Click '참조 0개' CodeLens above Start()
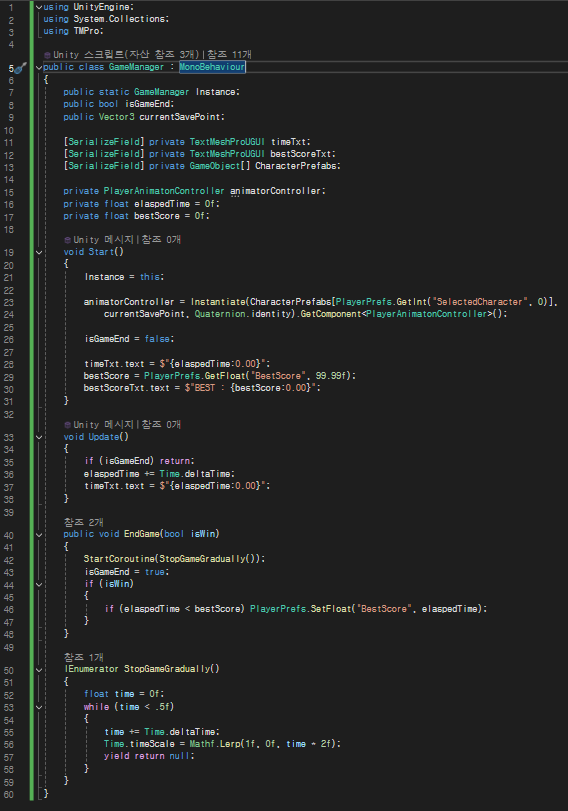 tap(161, 240)
